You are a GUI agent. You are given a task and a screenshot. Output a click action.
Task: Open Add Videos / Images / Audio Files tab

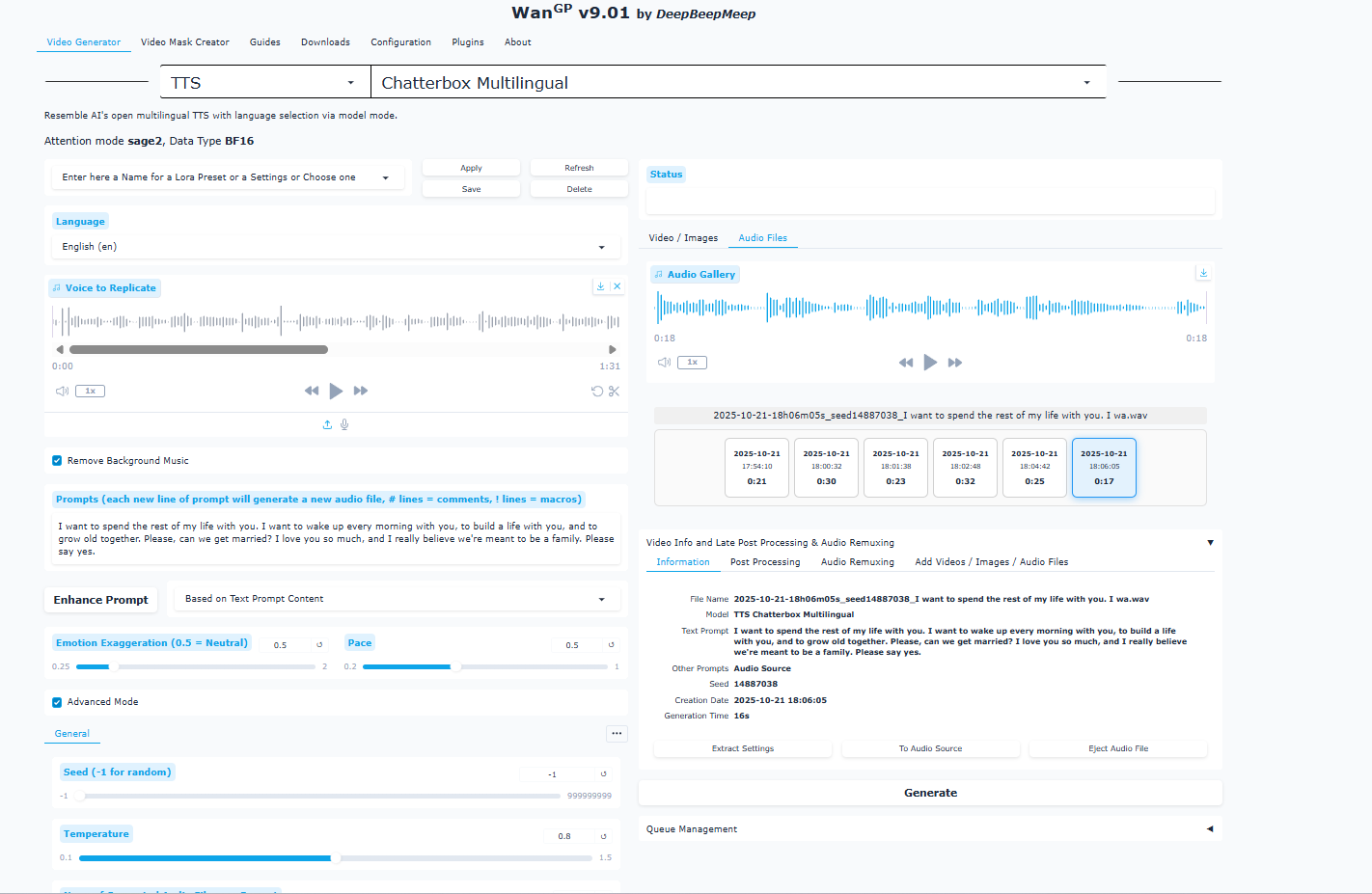click(x=992, y=562)
